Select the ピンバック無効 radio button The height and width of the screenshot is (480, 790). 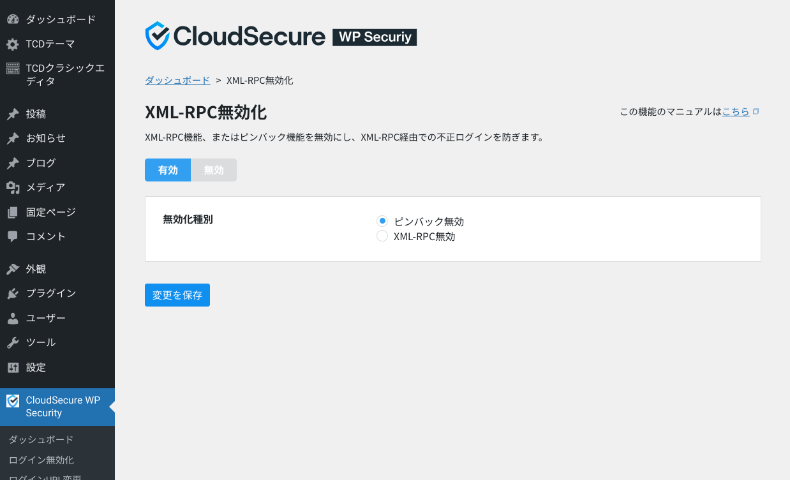(x=382, y=221)
